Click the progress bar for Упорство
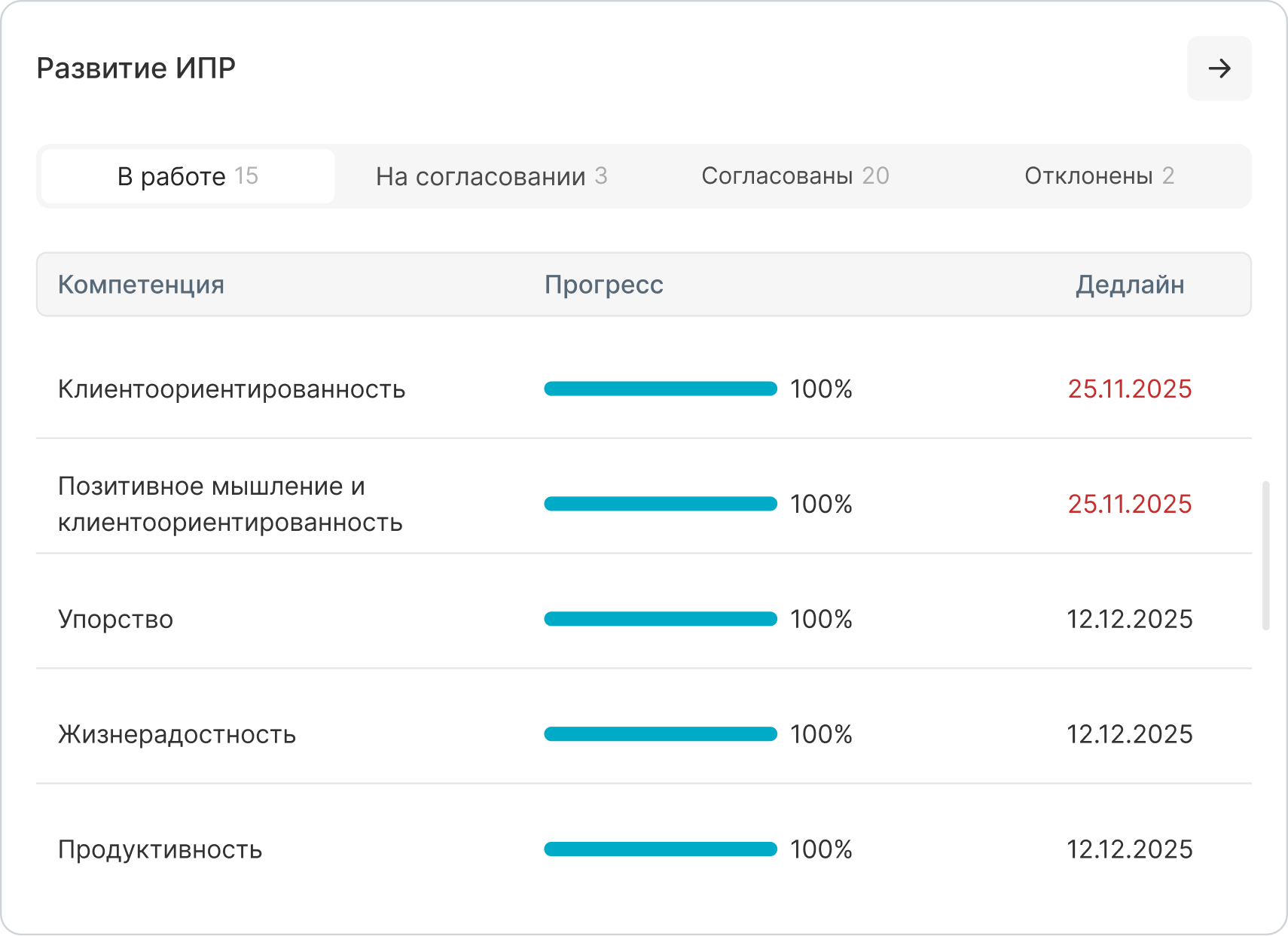The width and height of the screenshot is (1288, 936). pos(661,619)
